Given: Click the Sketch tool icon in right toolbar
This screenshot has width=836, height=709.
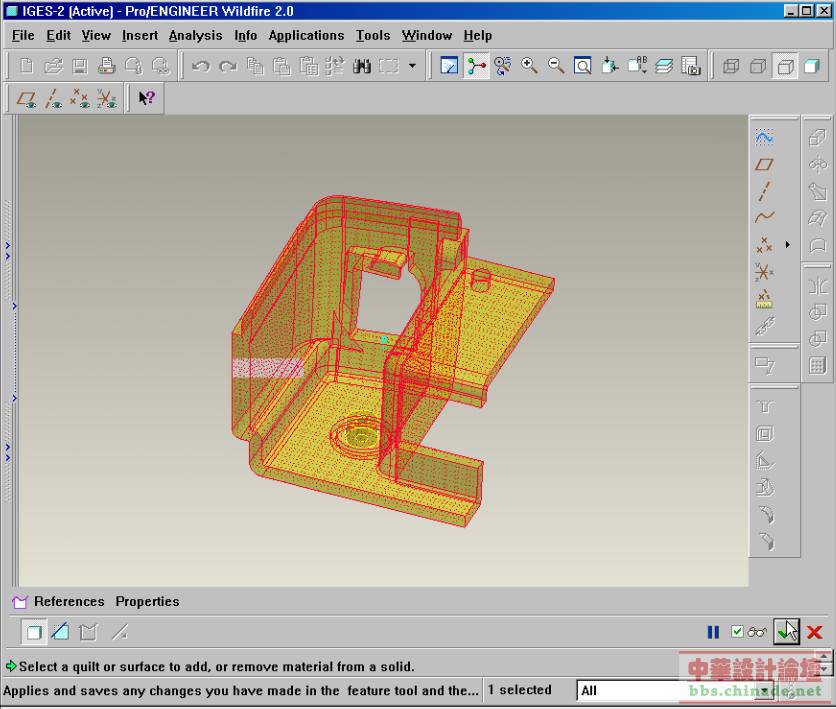Looking at the screenshot, I should 764,137.
